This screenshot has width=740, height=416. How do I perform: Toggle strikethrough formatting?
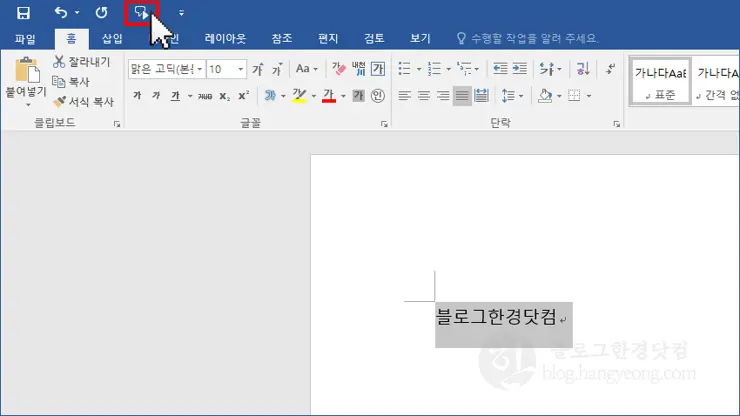point(205,96)
